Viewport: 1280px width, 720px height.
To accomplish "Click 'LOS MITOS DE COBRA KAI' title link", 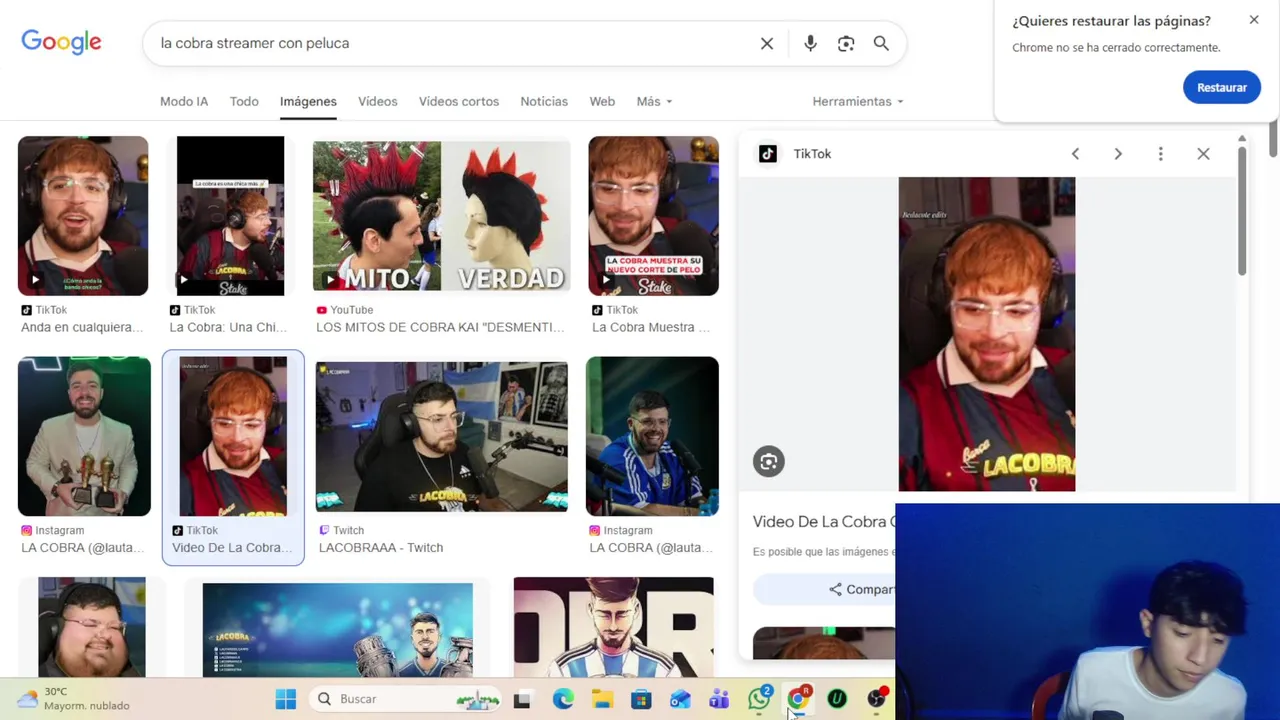I will [x=439, y=327].
